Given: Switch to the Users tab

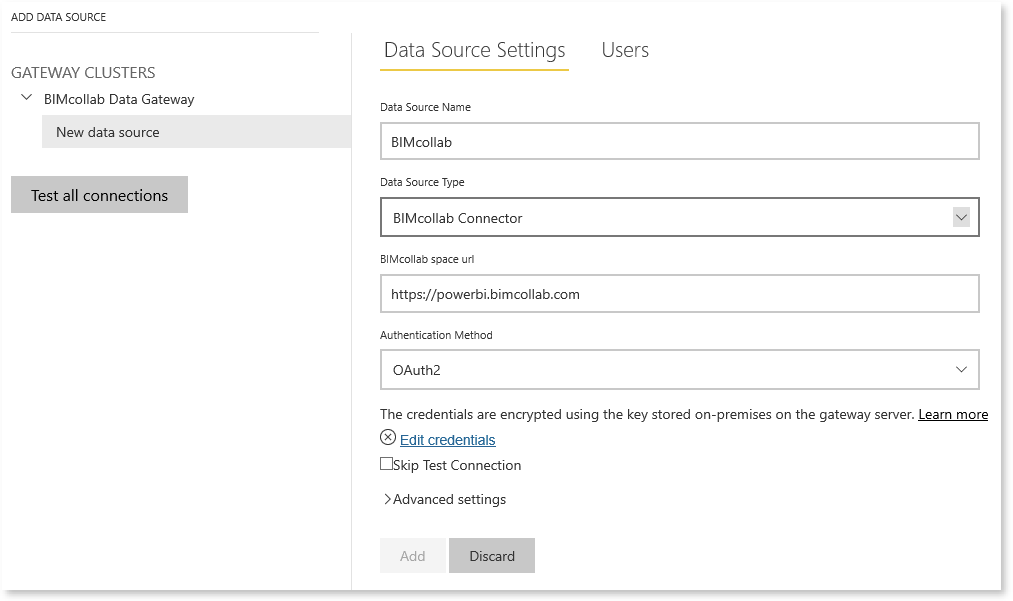Looking at the screenshot, I should point(625,50).
